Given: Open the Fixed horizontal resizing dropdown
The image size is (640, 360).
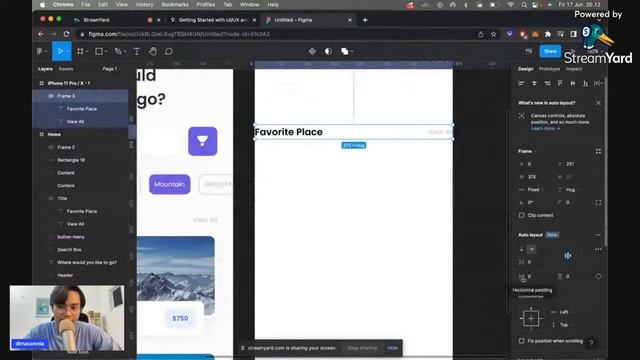Looking at the screenshot, I should pos(536,190).
